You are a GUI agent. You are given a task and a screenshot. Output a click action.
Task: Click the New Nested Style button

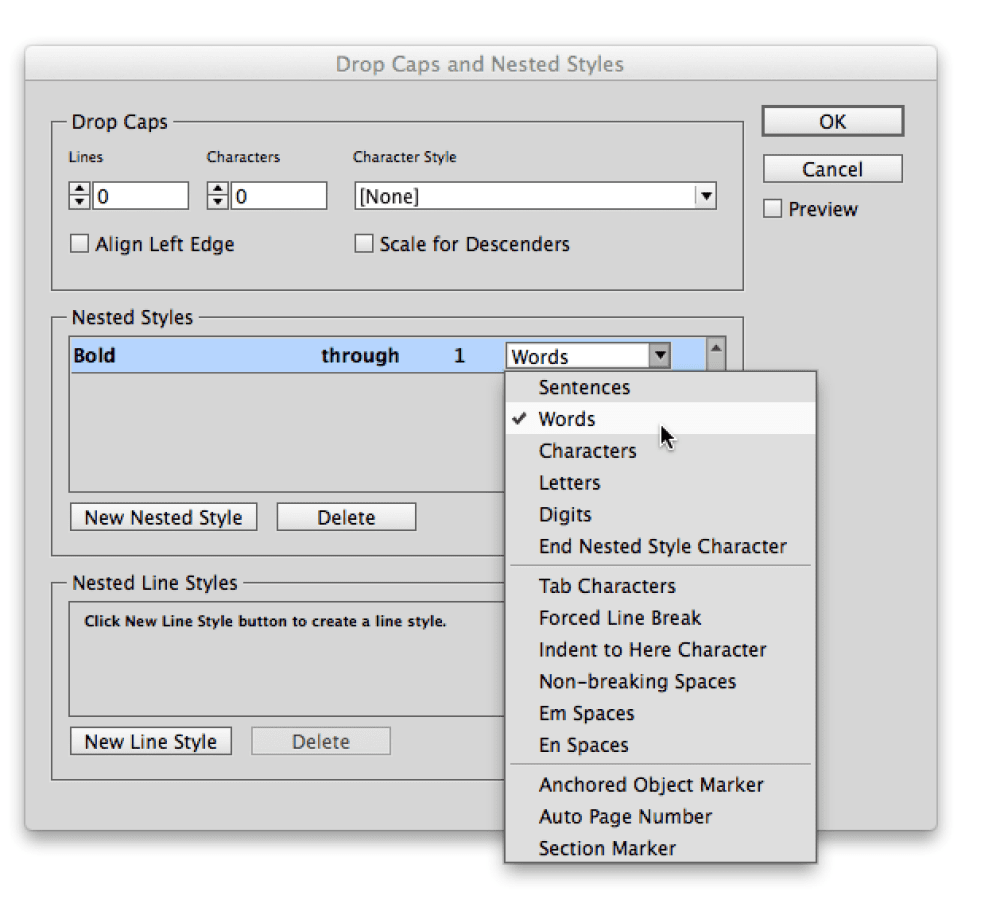tap(163, 517)
